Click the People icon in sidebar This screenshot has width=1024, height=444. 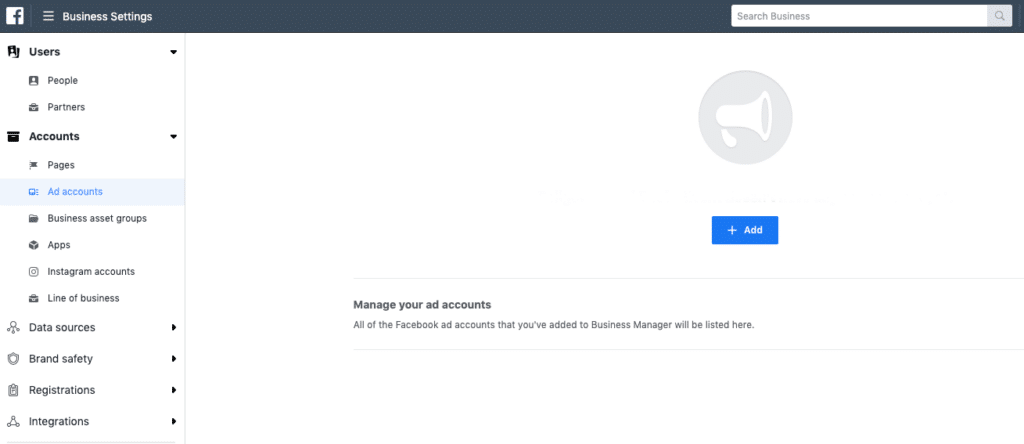pyautogui.click(x=34, y=80)
